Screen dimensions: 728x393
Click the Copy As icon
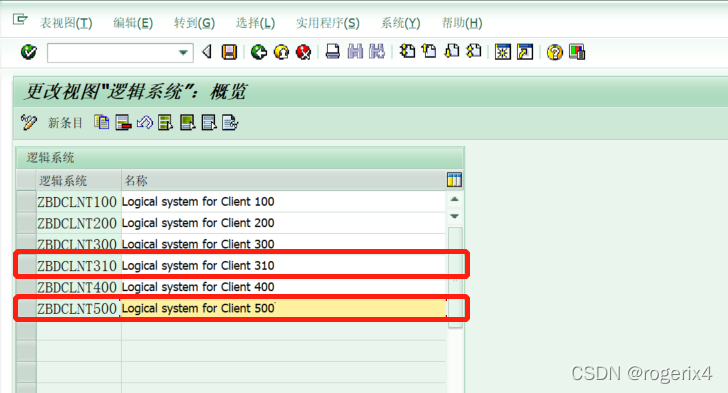click(x=102, y=123)
